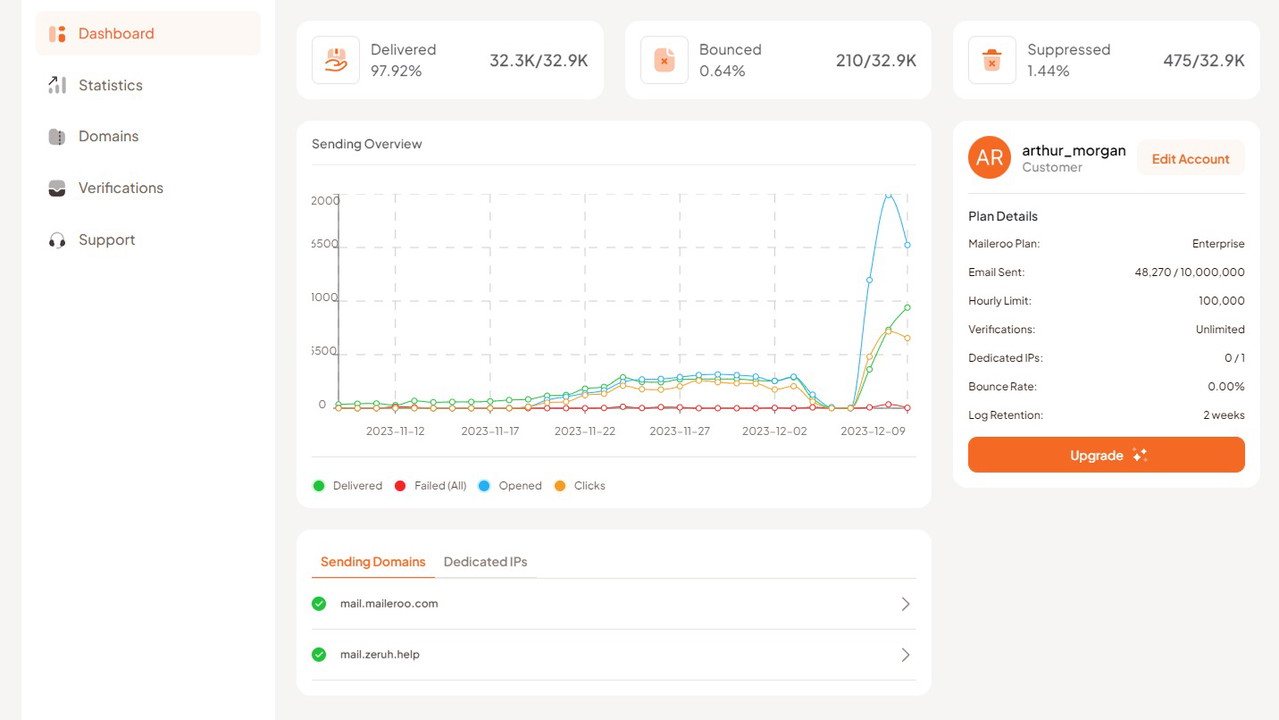Click the Dashboard sidebar icon
The width and height of the screenshot is (1279, 720).
coord(57,34)
